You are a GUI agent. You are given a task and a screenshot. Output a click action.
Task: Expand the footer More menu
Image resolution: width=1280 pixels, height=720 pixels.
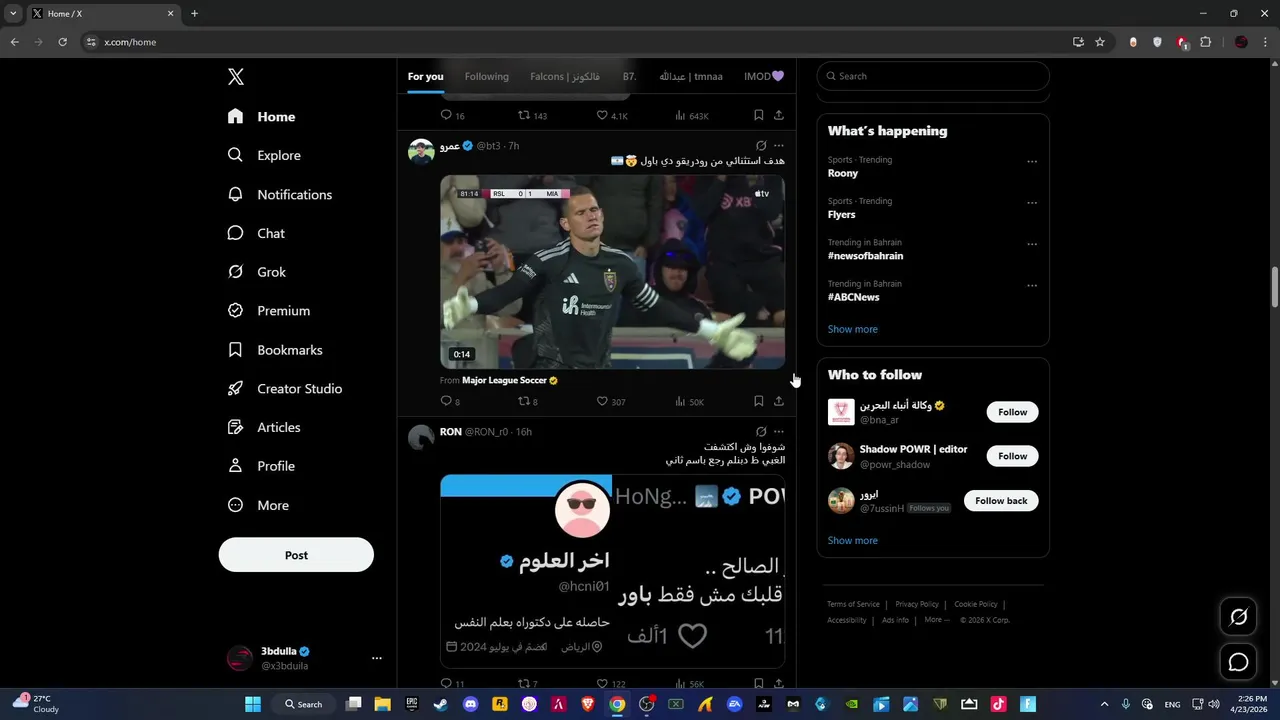(938, 620)
